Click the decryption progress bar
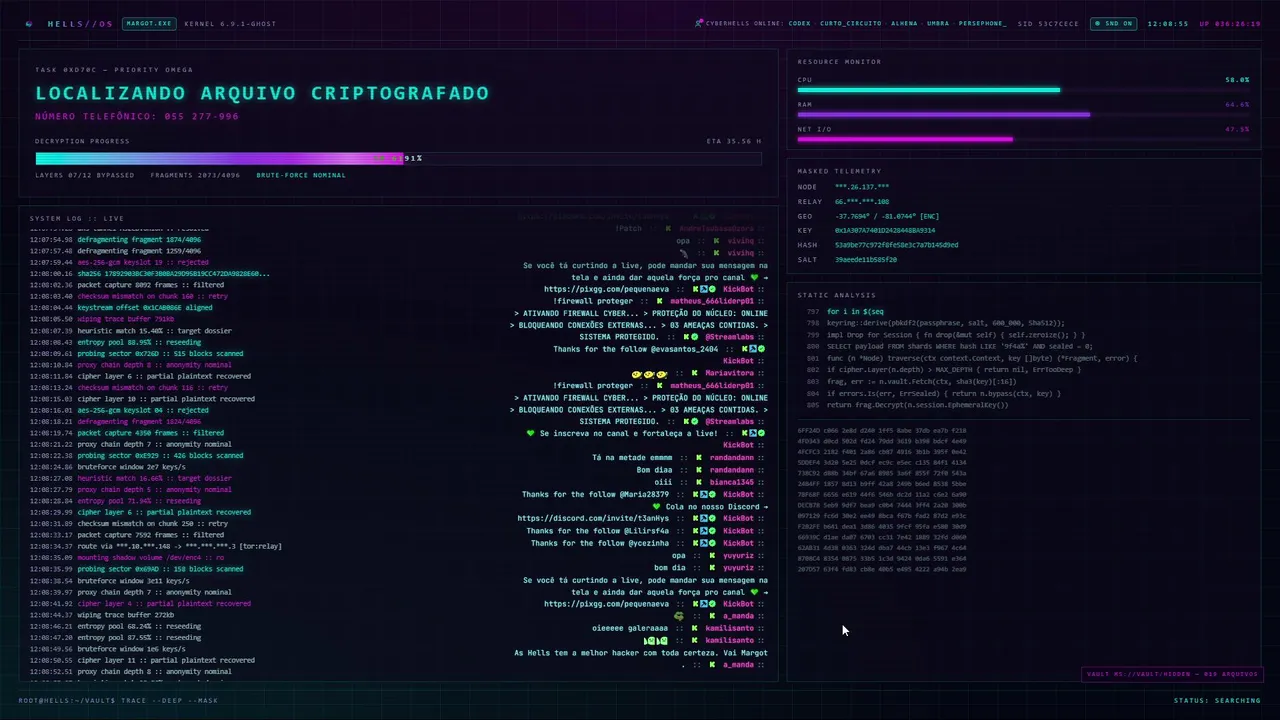 click(x=398, y=158)
